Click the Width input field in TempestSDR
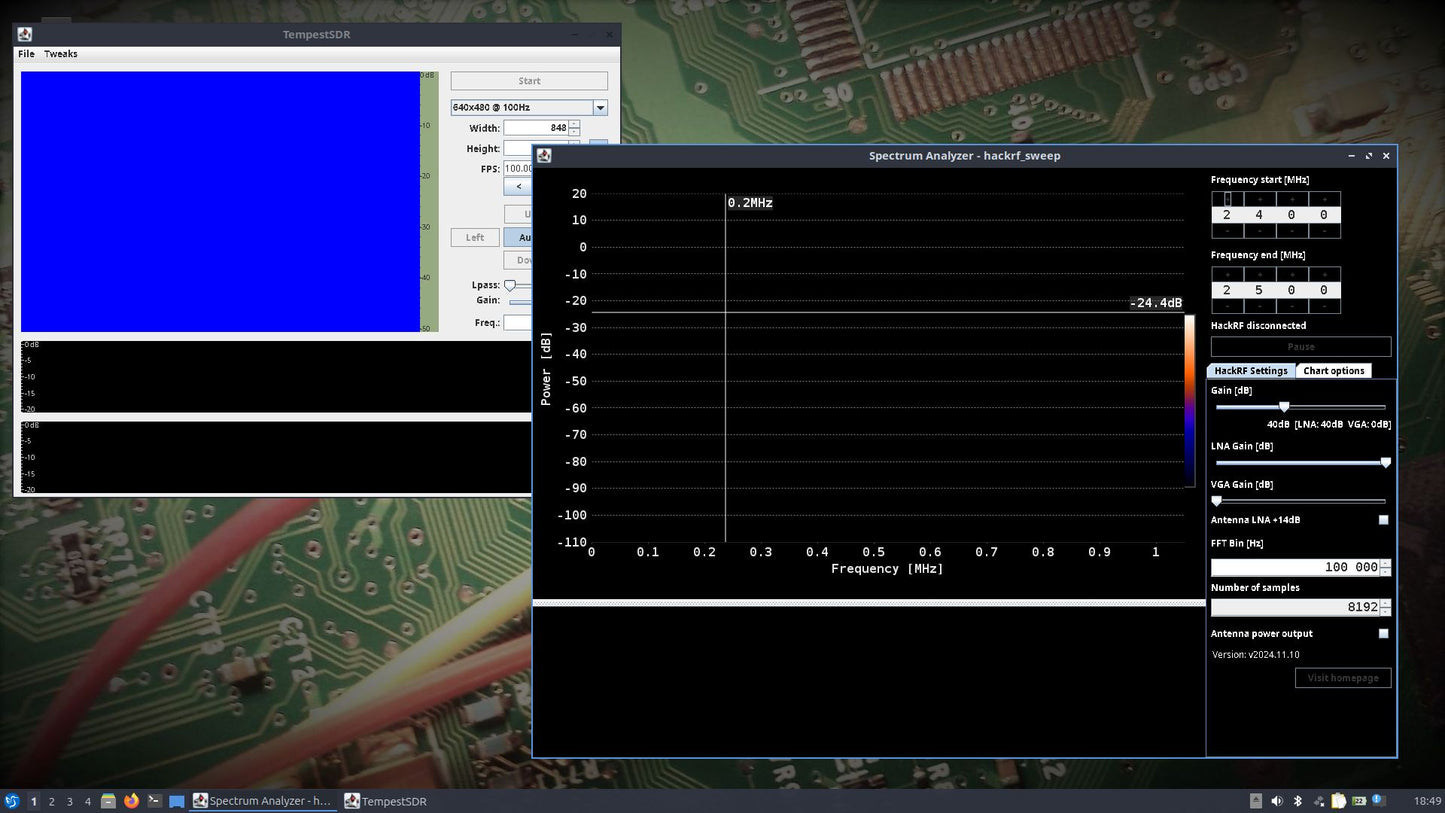 pos(536,128)
